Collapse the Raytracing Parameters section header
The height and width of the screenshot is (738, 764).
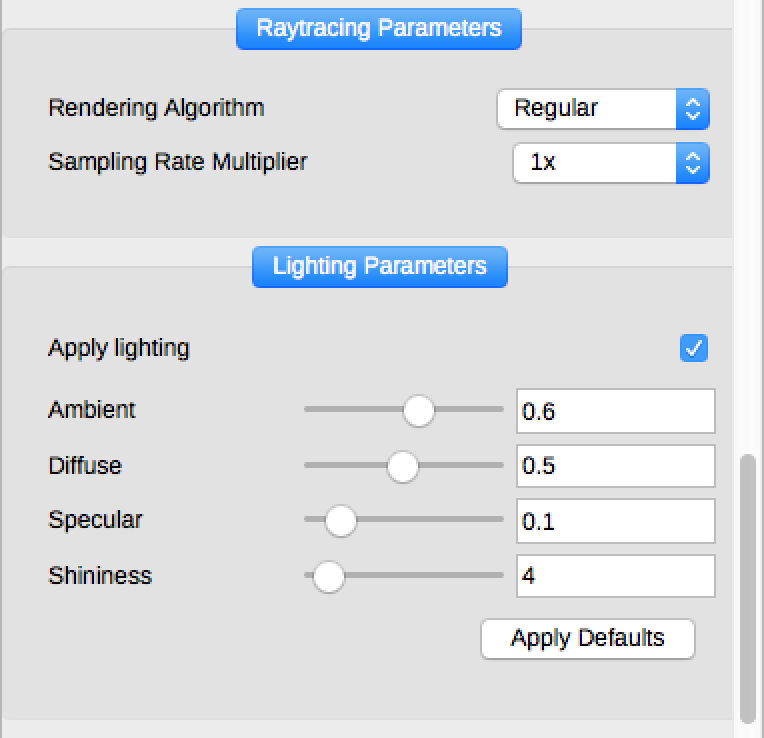pos(379,28)
